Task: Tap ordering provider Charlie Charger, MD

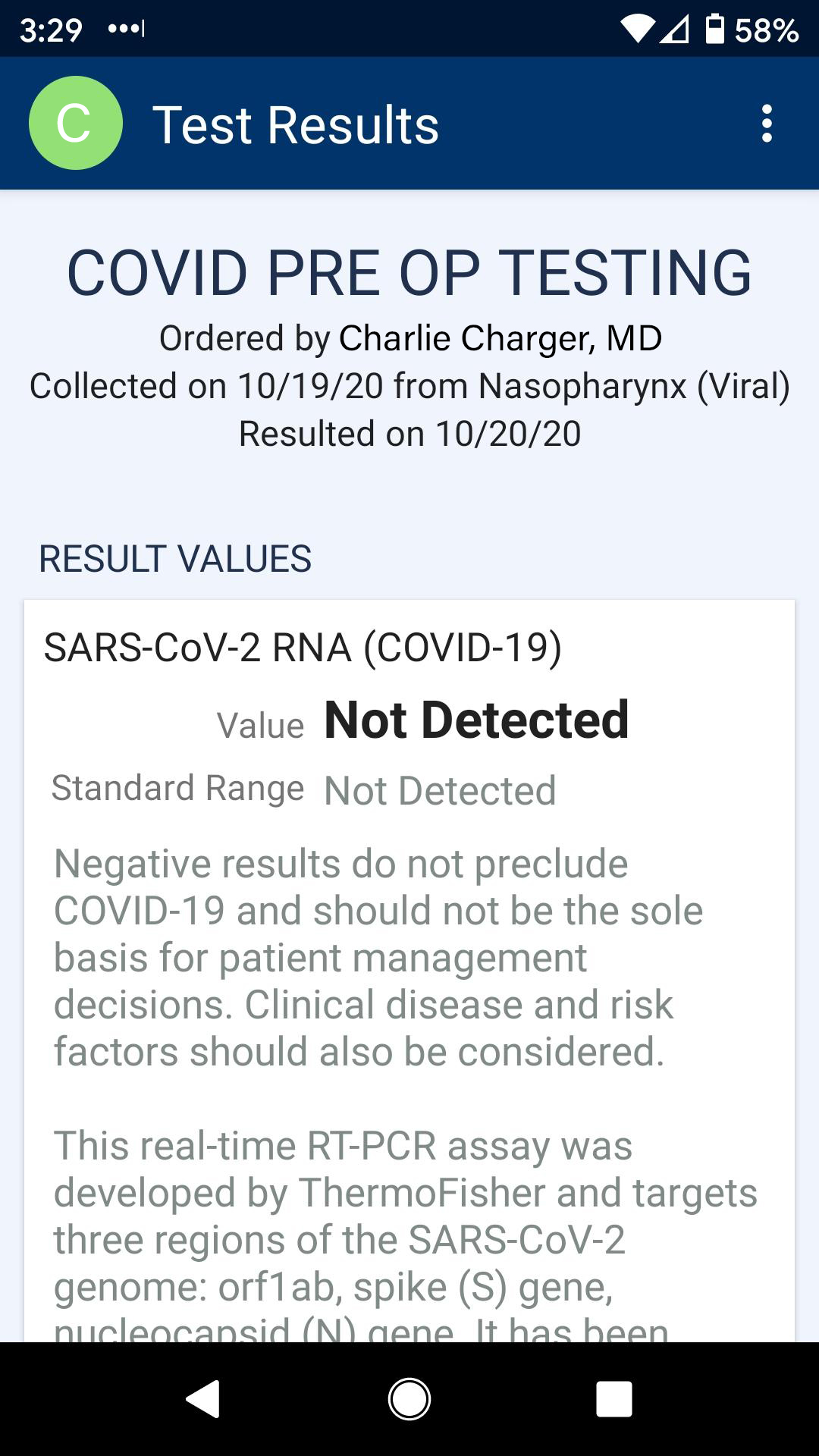Action: 500,338
